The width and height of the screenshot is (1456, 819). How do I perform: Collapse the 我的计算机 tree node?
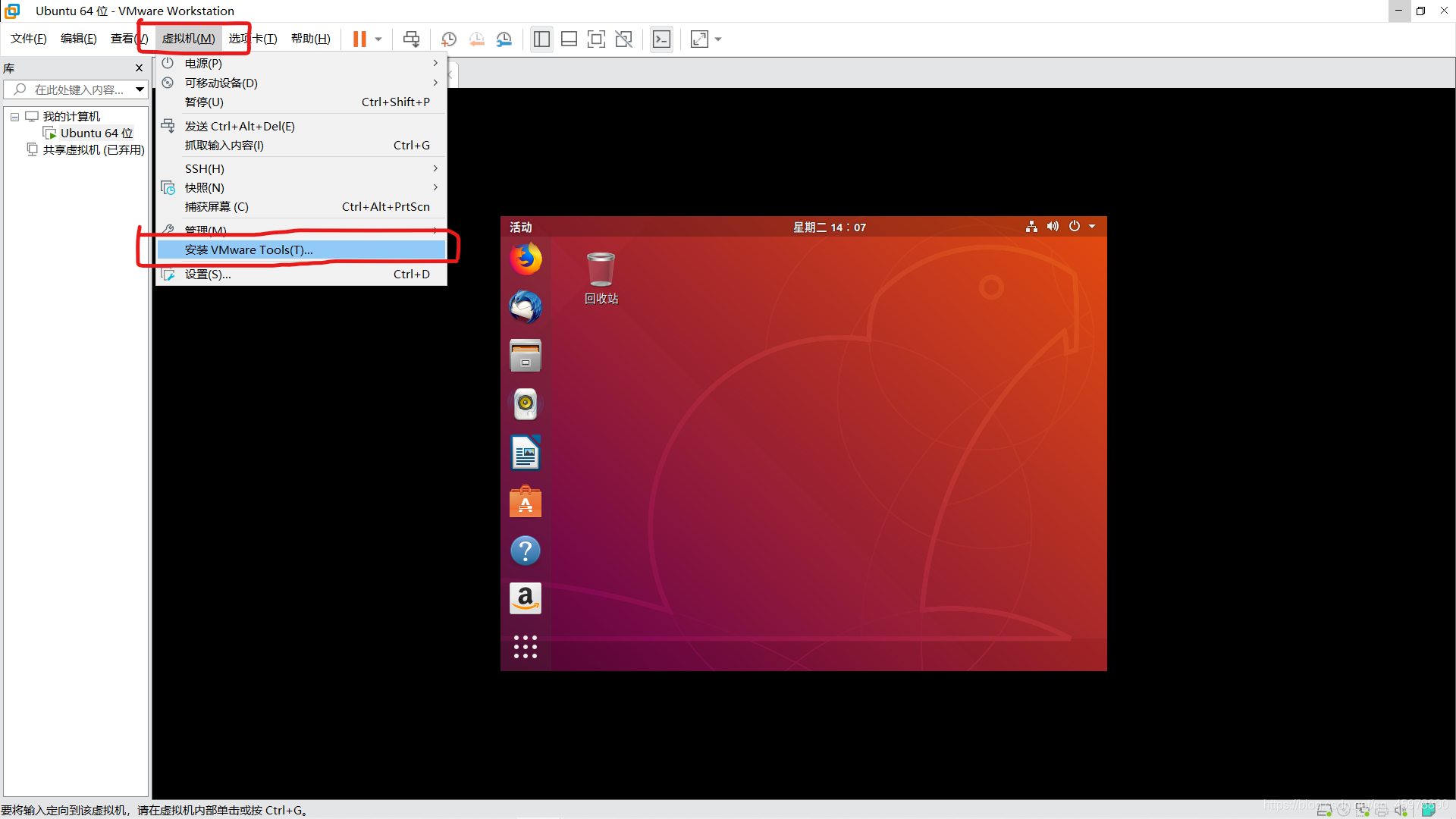(x=14, y=117)
